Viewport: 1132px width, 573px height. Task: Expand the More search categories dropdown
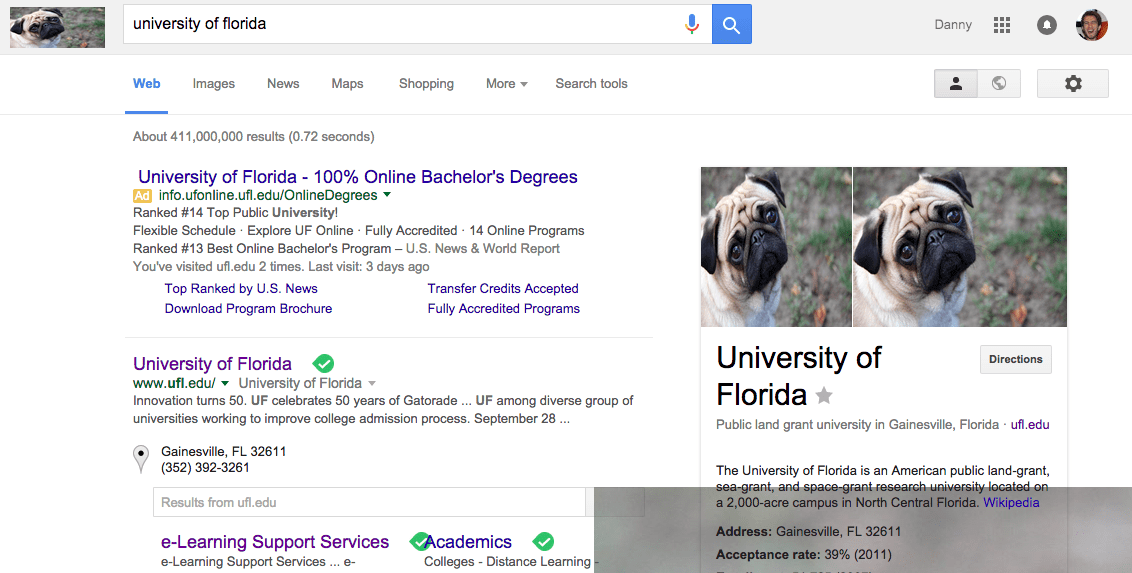(x=506, y=84)
